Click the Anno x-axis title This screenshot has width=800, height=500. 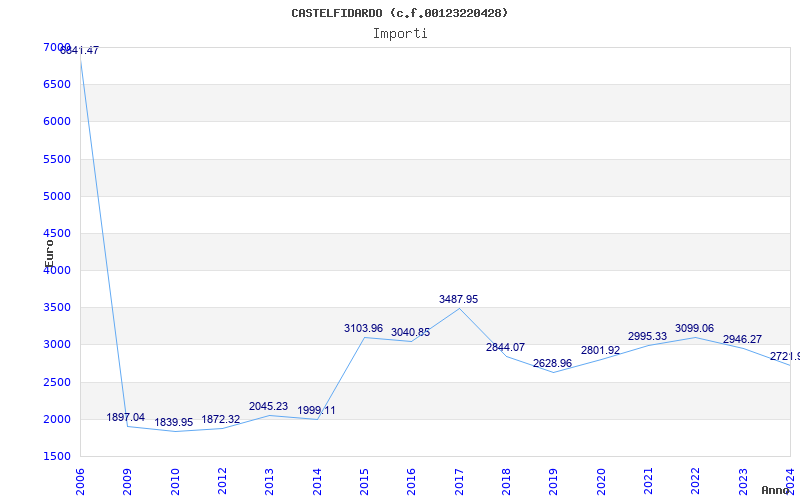coord(776,490)
